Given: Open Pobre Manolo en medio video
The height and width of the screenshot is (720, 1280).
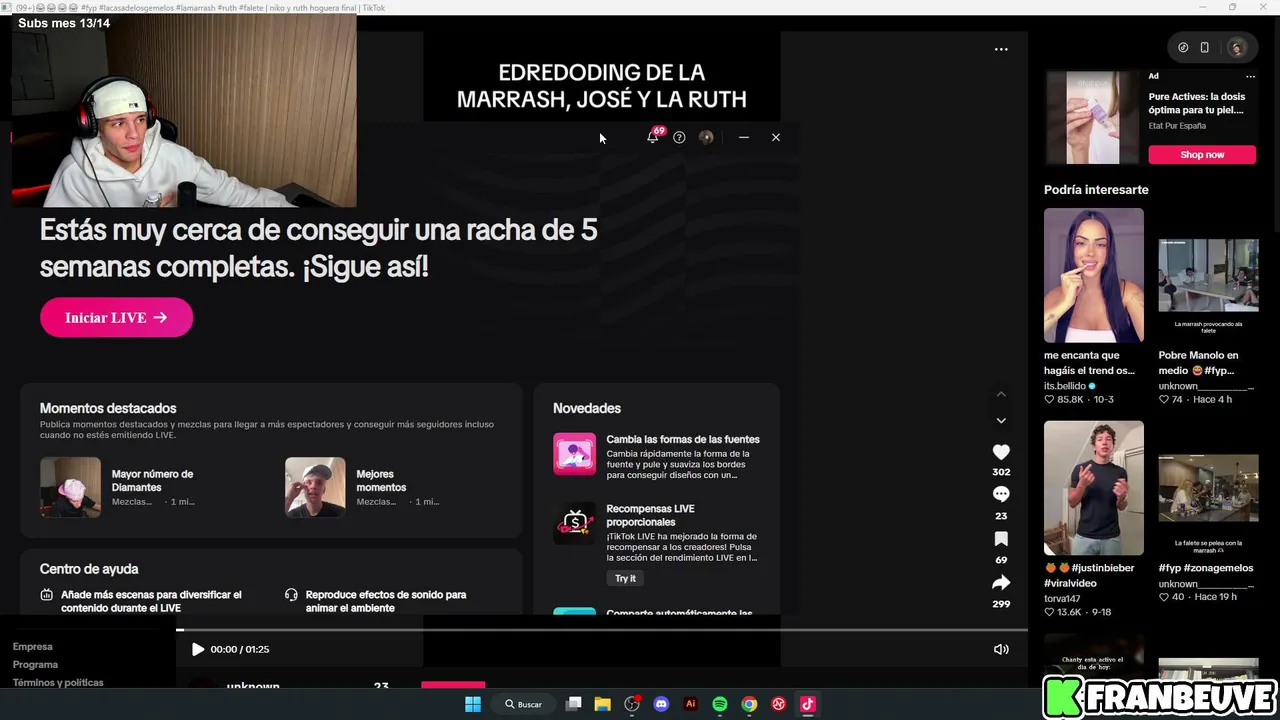Looking at the screenshot, I should (x=1208, y=275).
